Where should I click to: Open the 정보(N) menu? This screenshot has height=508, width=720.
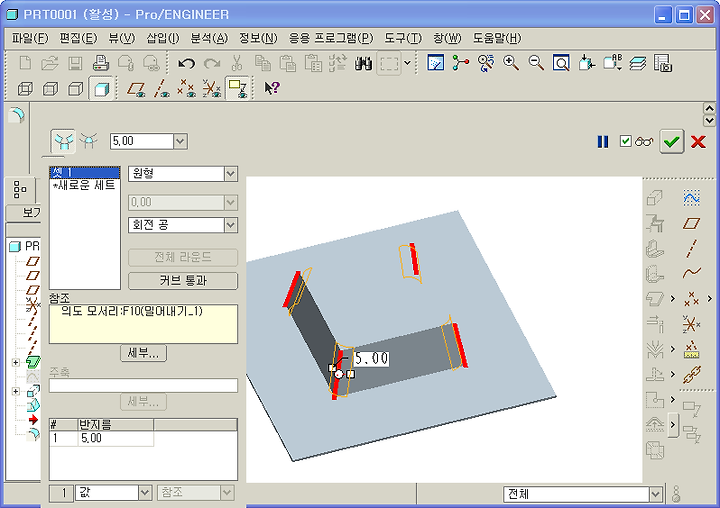coord(258,38)
